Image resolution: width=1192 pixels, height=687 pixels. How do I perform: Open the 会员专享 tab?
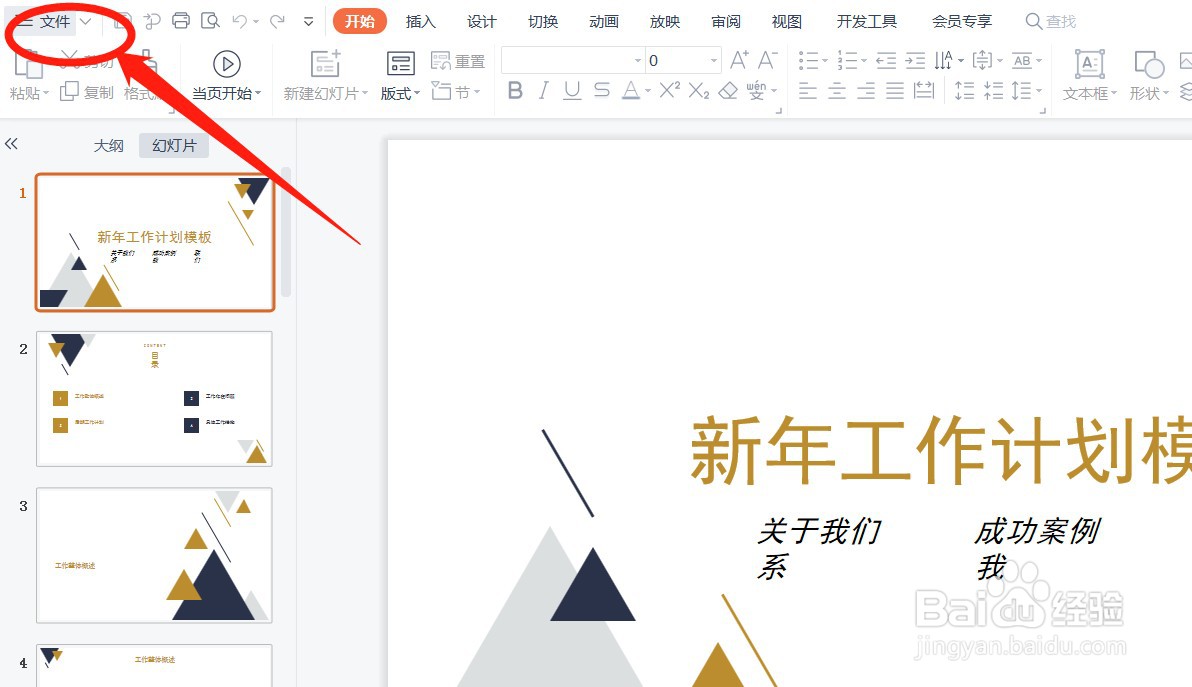pyautogui.click(x=962, y=21)
